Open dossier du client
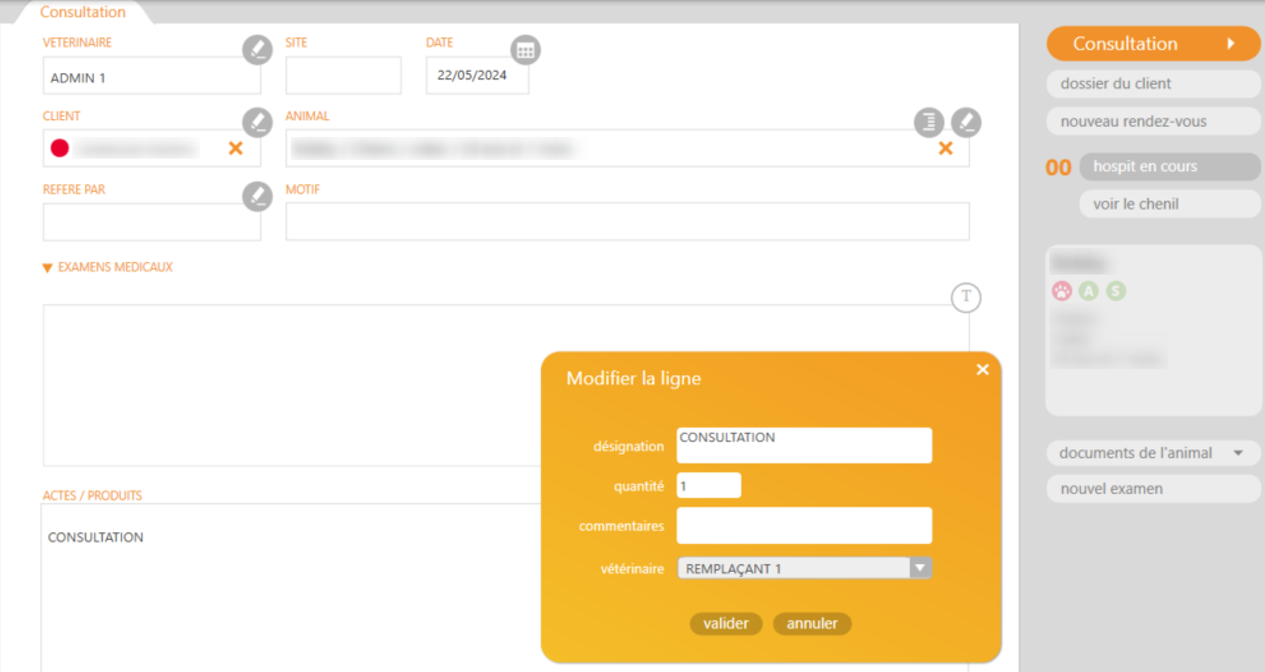Screen dimensions: 1265x672 [1153, 84]
